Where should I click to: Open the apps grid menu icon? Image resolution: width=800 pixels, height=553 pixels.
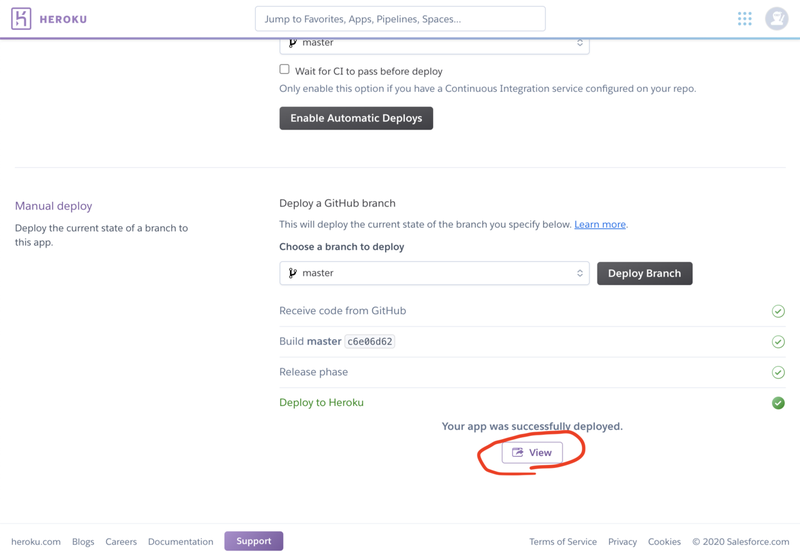click(744, 19)
